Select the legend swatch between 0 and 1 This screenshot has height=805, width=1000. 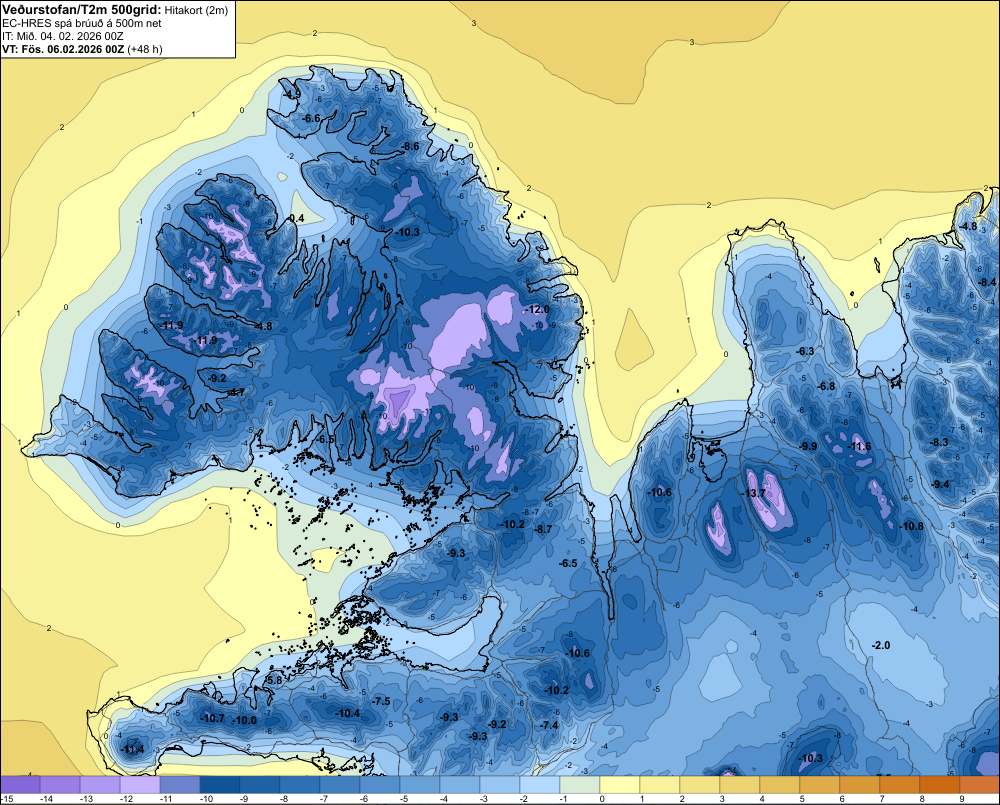click(x=620, y=785)
